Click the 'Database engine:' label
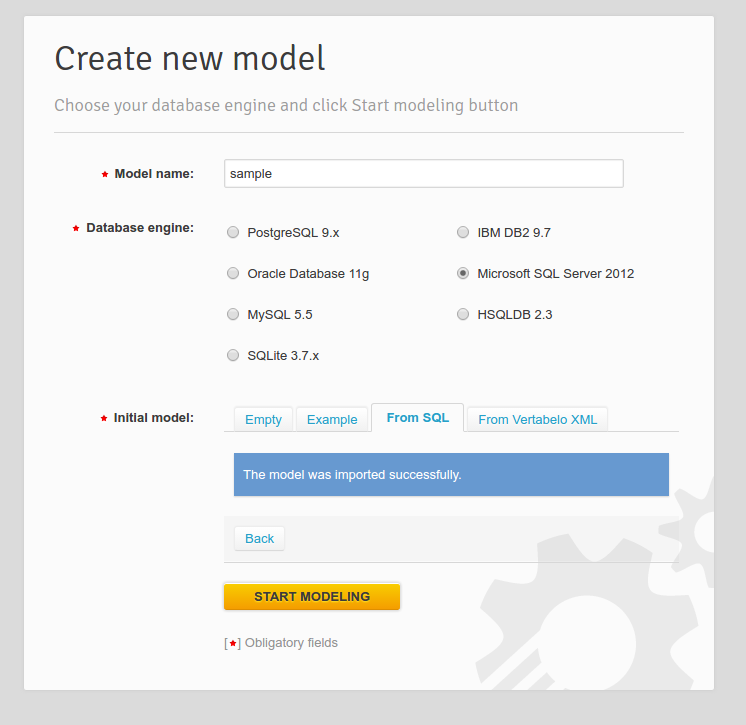This screenshot has width=746, height=725. tap(140, 228)
